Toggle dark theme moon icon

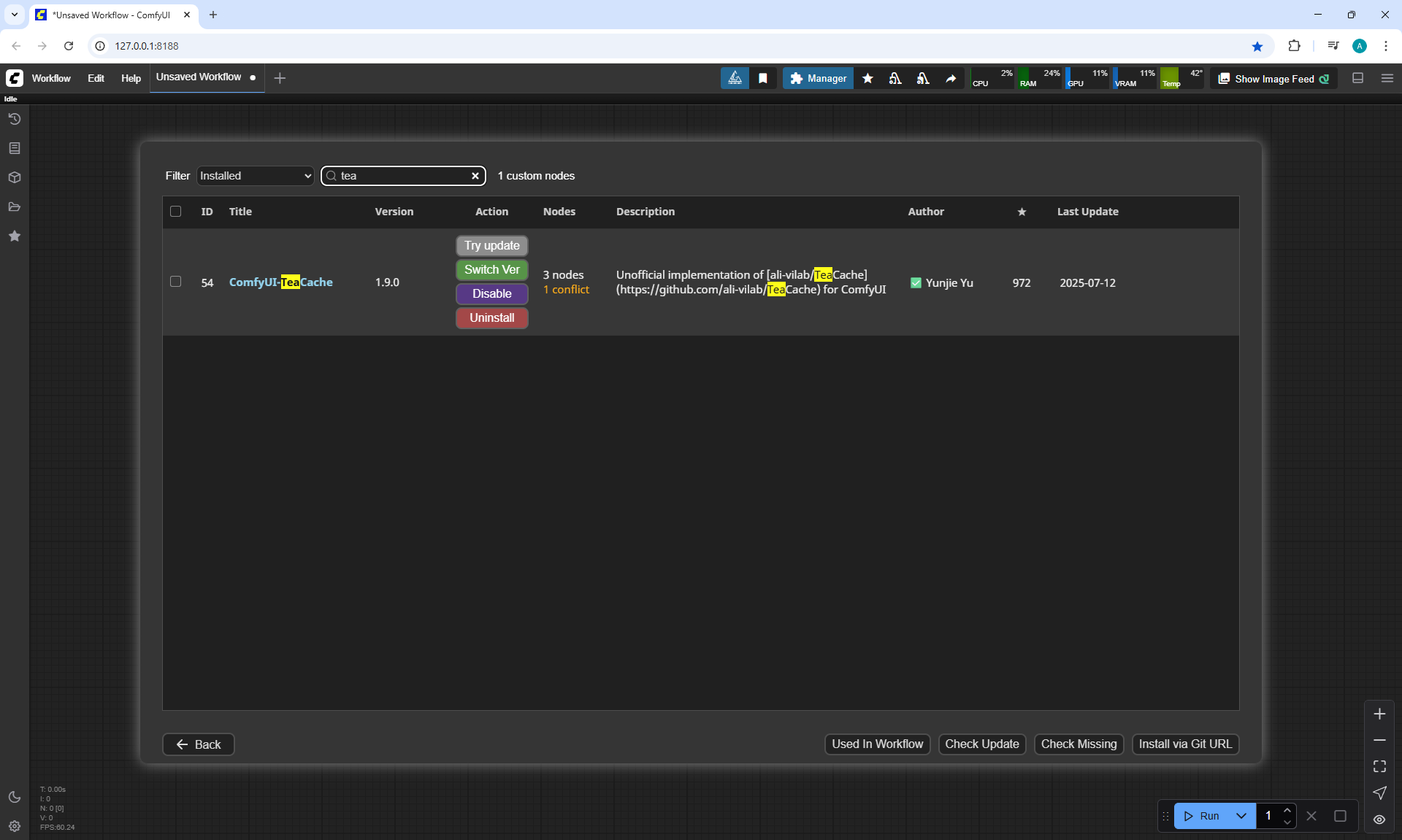click(x=14, y=797)
